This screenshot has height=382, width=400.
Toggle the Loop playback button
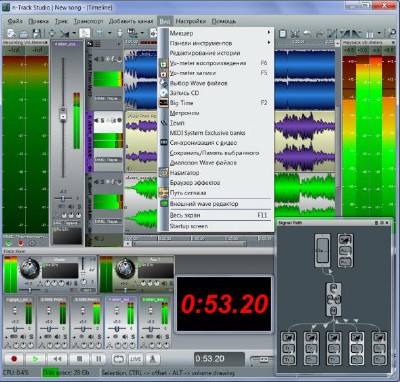pos(119,359)
